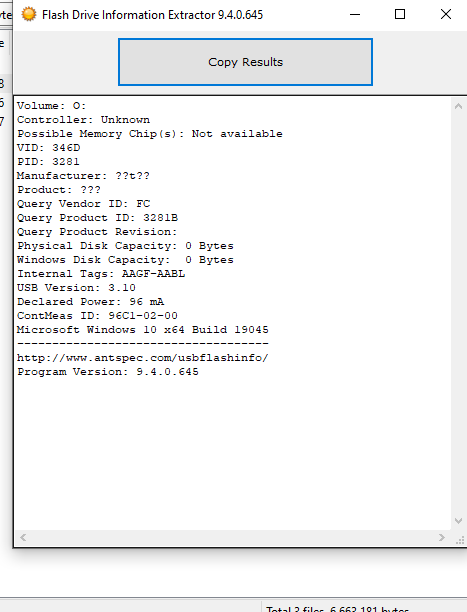
Task: Close the Flash Drive Information Extractor window
Action: [x=446, y=14]
